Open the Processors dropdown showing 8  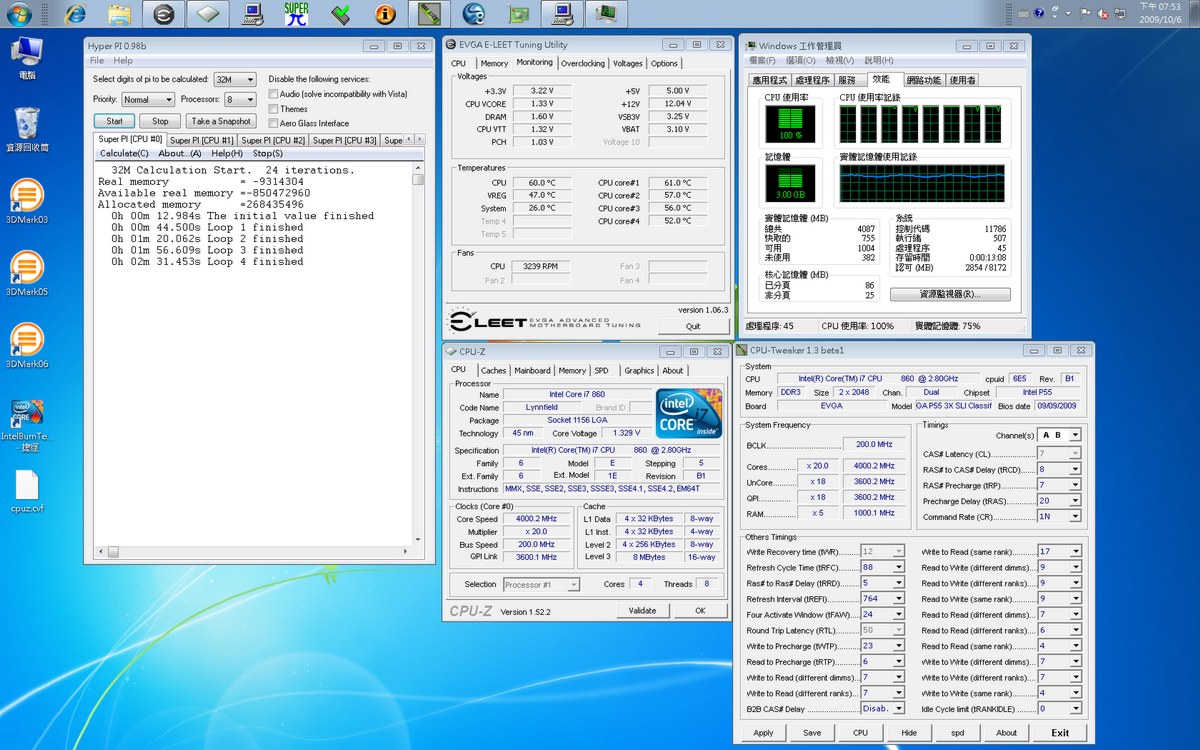pos(240,100)
